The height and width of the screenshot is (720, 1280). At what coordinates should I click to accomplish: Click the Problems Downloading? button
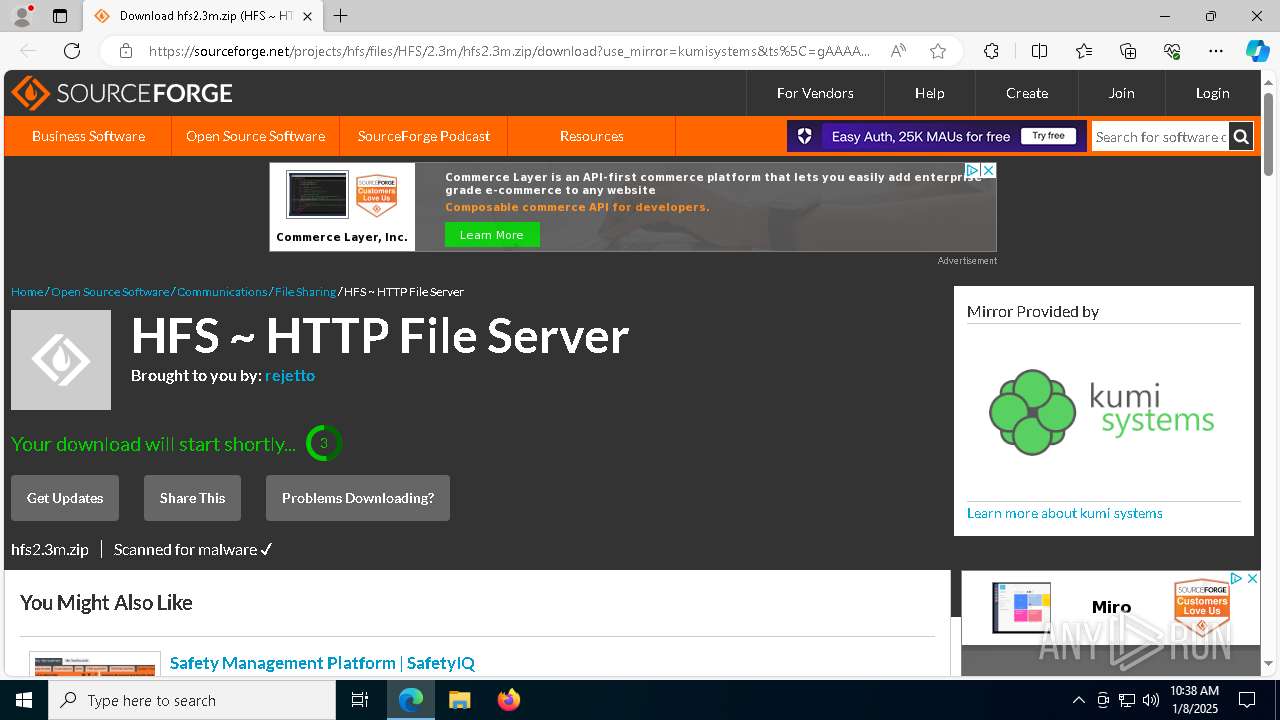point(358,498)
